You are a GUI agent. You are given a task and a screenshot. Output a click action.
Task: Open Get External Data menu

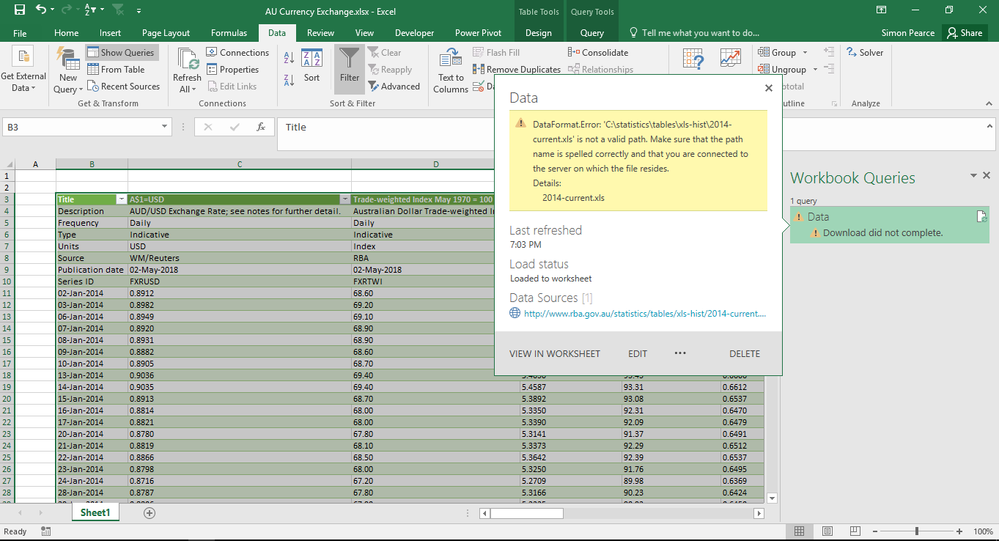[x=24, y=70]
